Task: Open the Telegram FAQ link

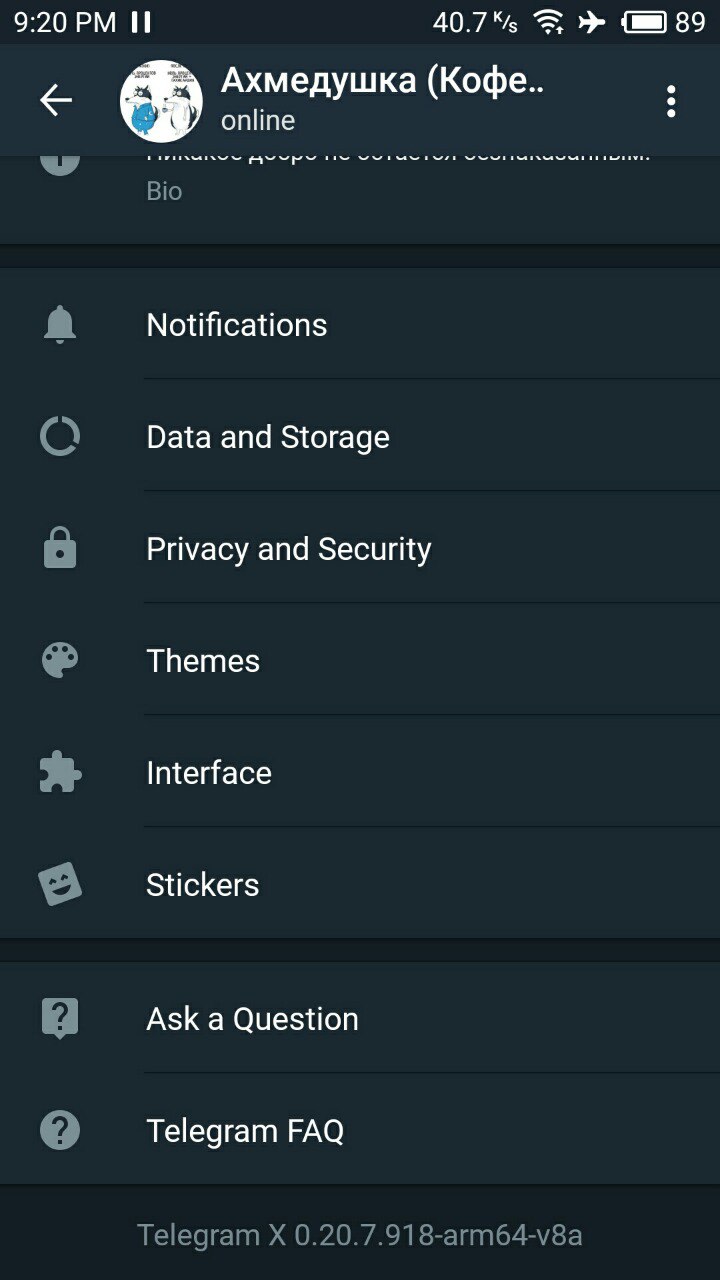Action: point(245,1131)
